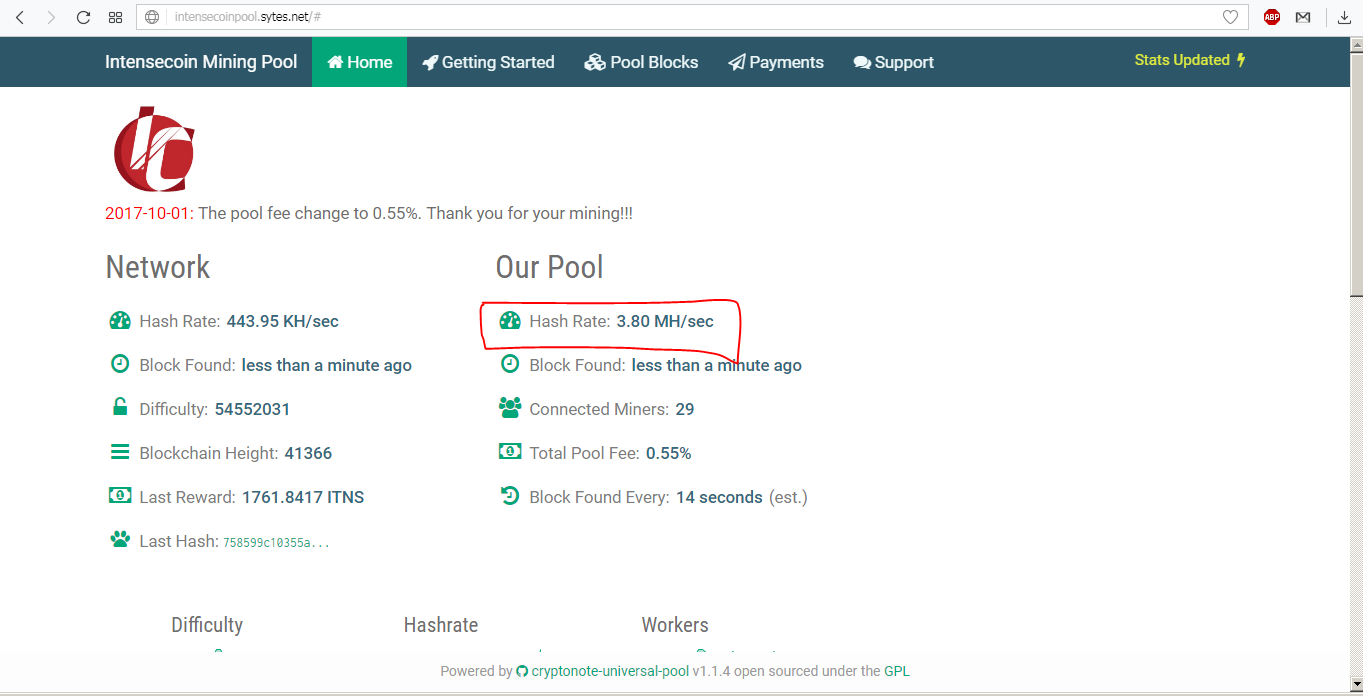The image size is (1363, 696).
Task: Click the Total Pool Fee money icon
Action: coord(510,452)
